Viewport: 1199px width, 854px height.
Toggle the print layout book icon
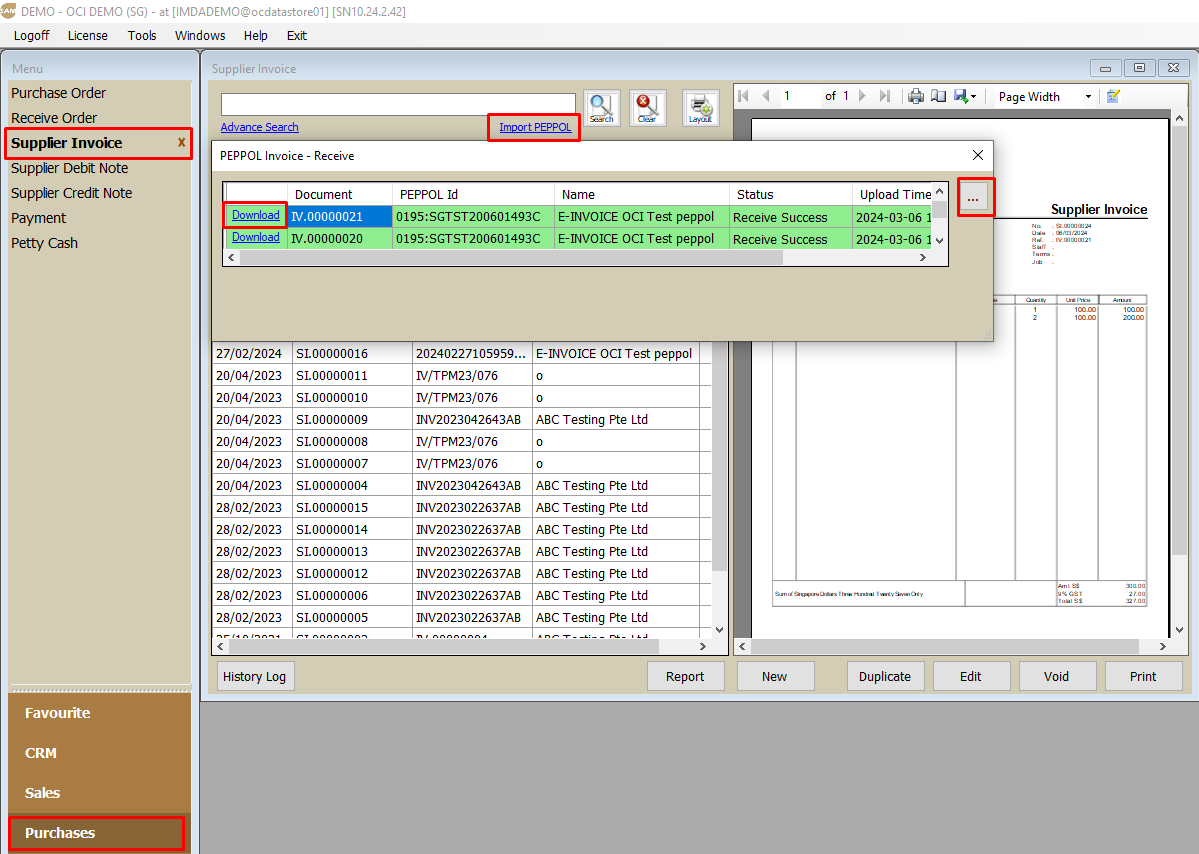pos(938,96)
